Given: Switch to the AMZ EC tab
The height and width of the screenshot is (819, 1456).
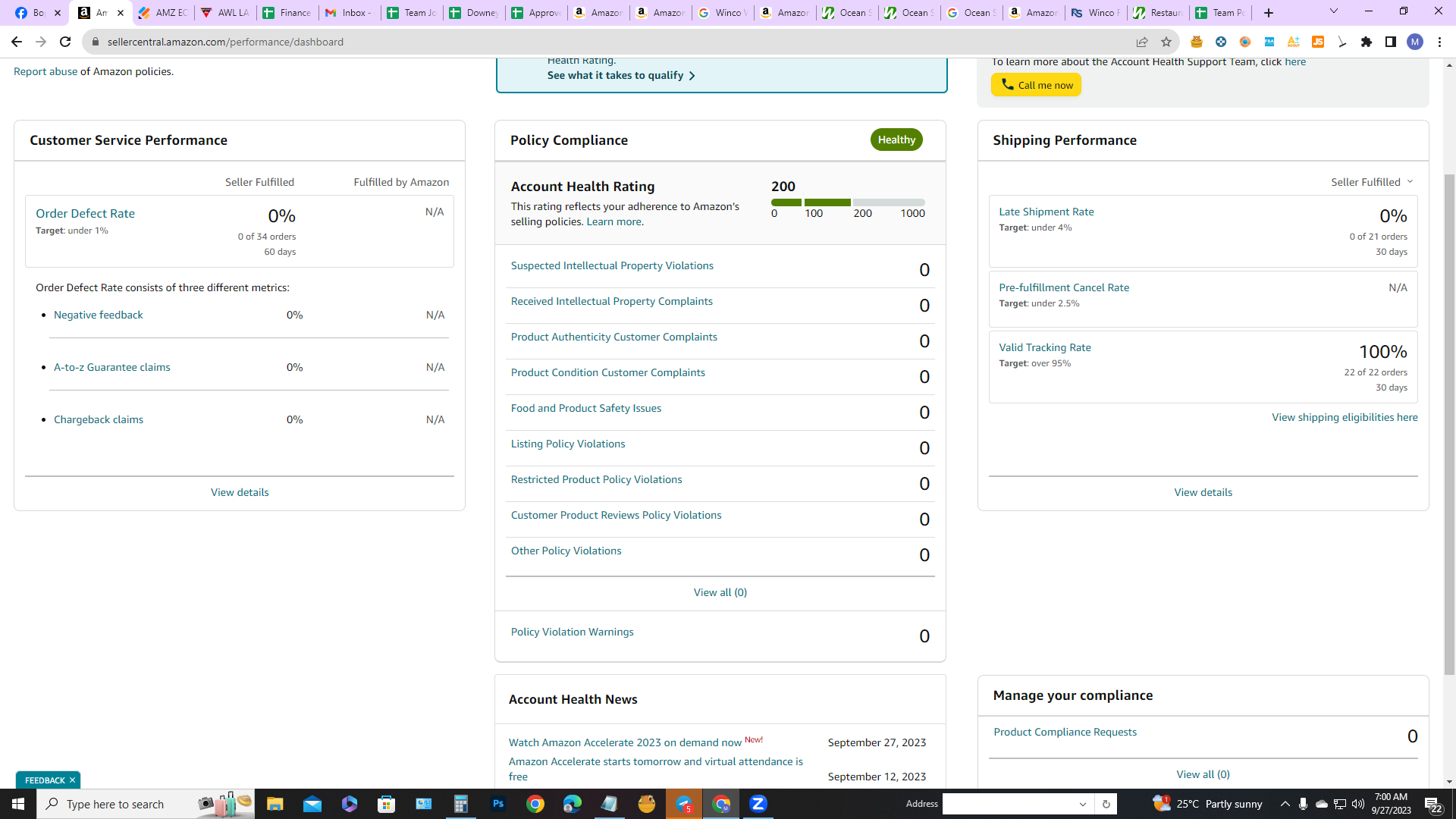Looking at the screenshot, I should pos(163,13).
